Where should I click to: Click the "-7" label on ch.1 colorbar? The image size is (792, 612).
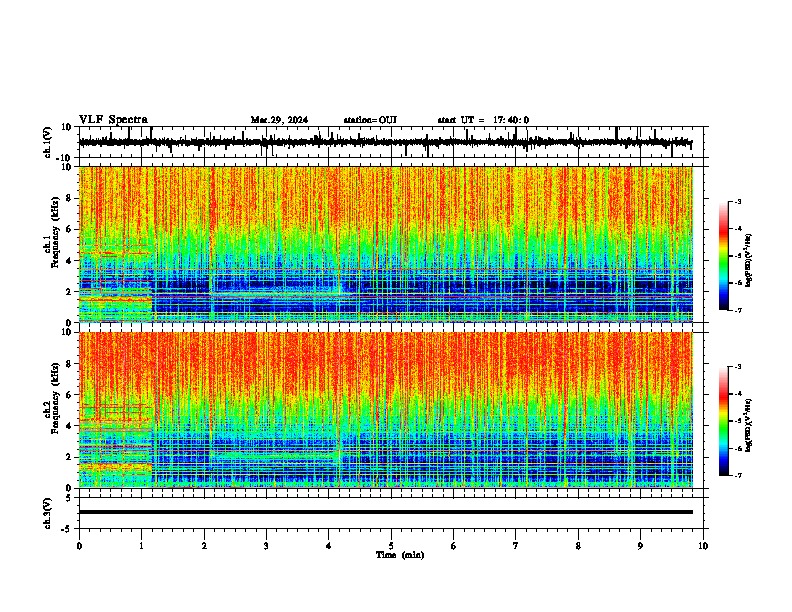(737, 310)
